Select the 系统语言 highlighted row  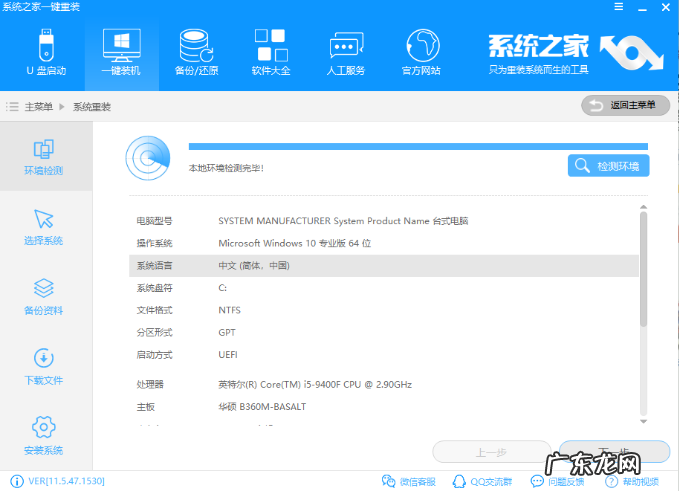click(x=384, y=266)
